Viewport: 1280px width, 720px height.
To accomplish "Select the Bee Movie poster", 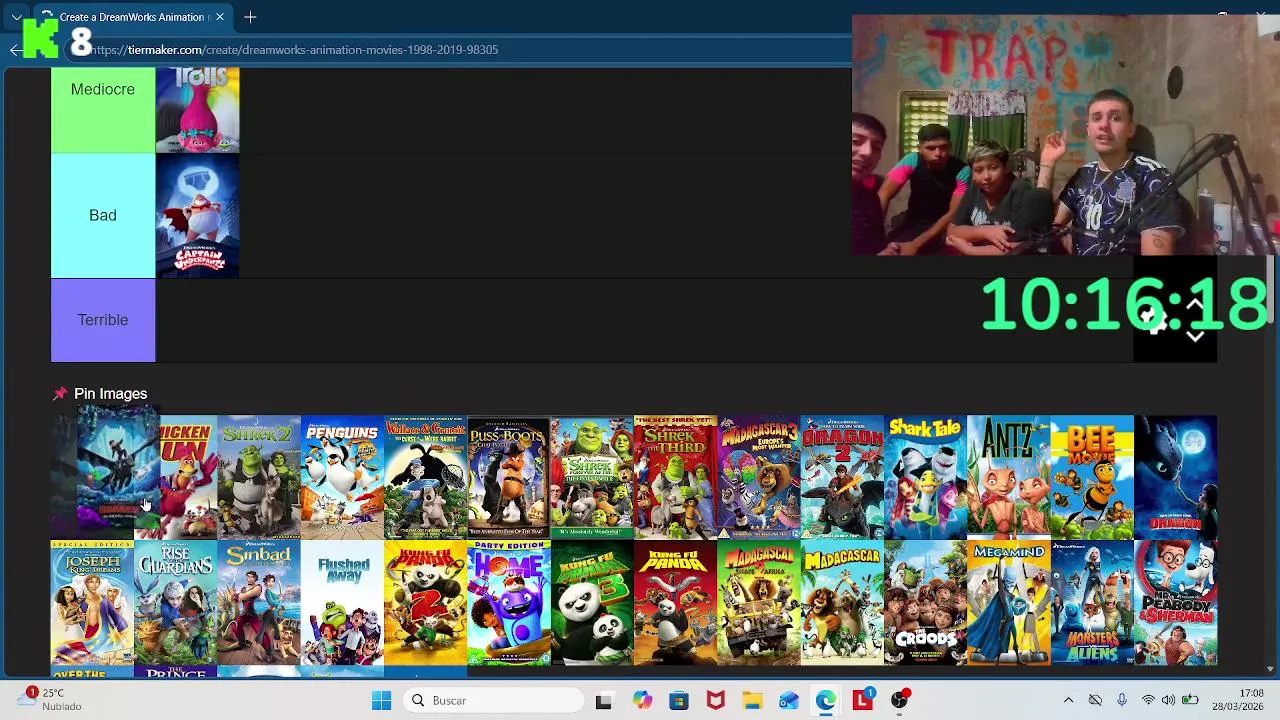I will [1092, 477].
